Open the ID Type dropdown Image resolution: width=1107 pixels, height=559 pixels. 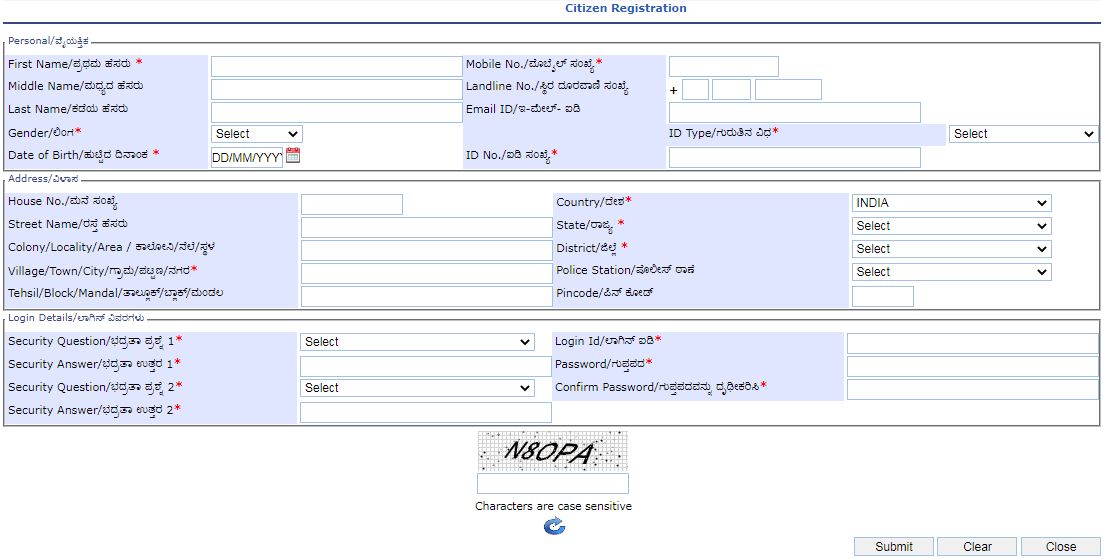1024,134
